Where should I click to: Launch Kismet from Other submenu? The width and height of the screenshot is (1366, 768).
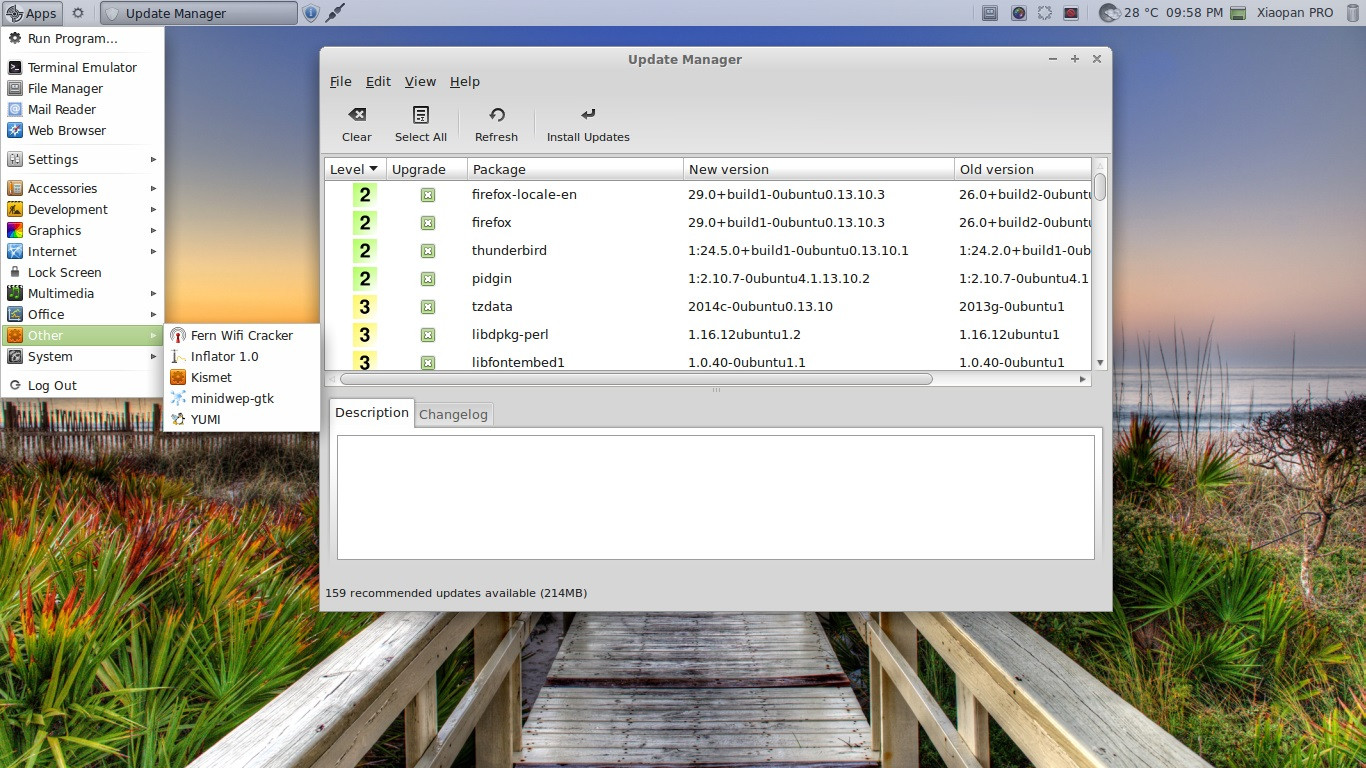click(x=241, y=377)
